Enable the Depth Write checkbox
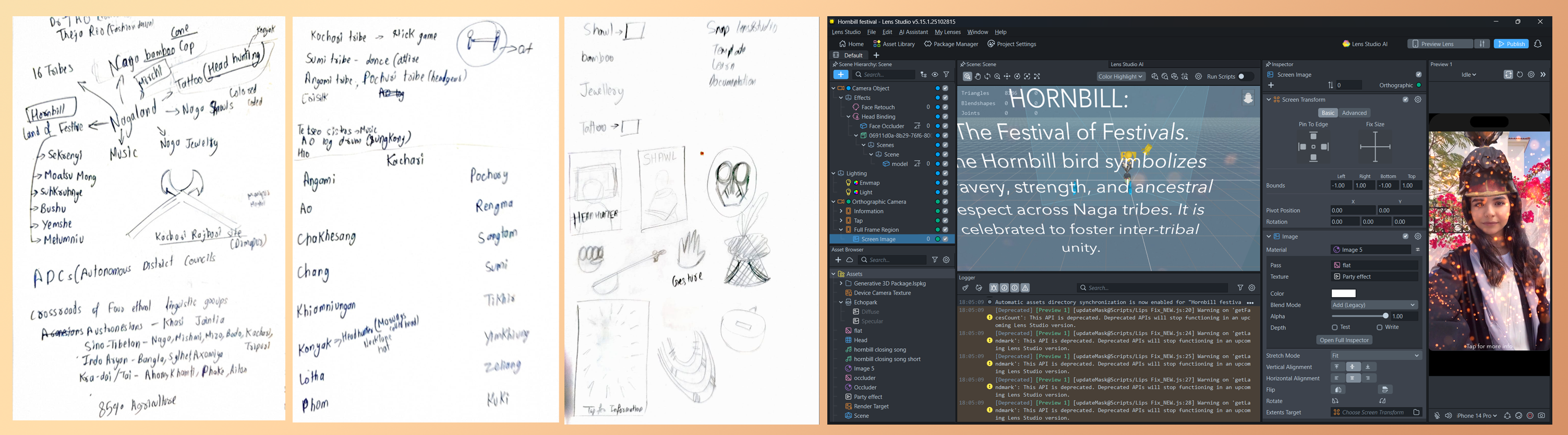Viewport: 1568px width, 435px height. (1379, 327)
